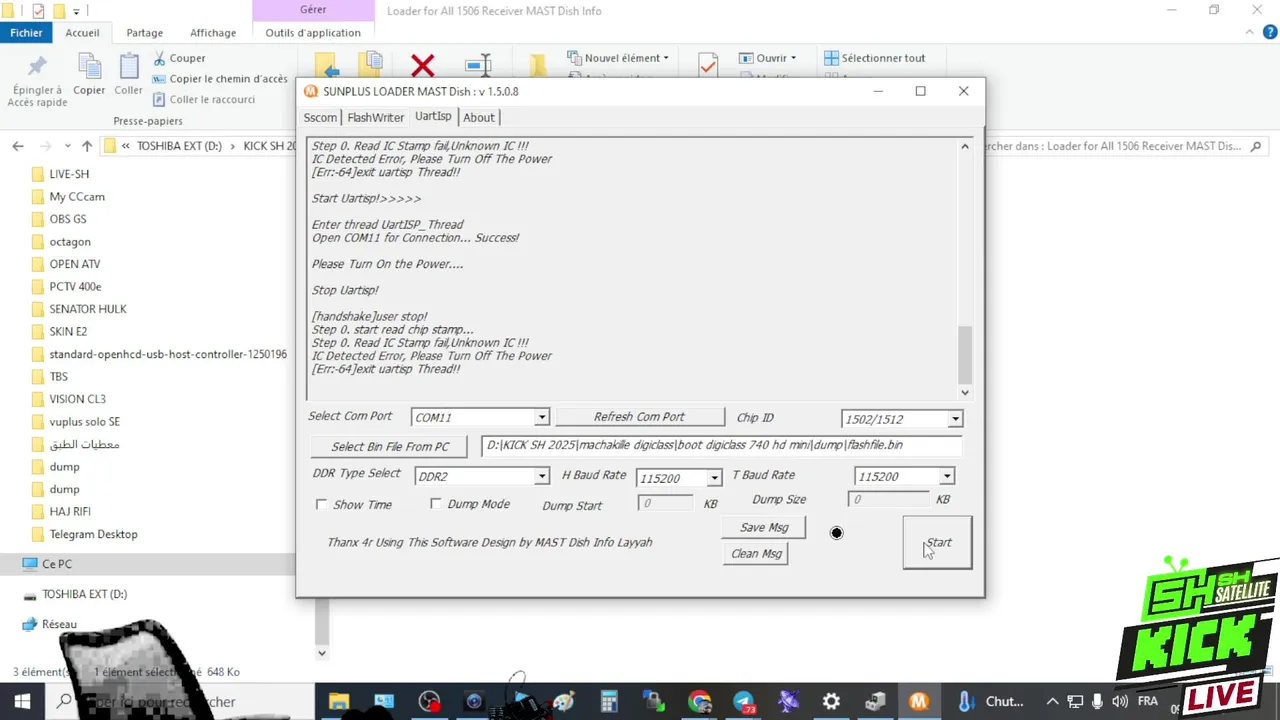Enable the Dump Mode checkbox

click(435, 504)
